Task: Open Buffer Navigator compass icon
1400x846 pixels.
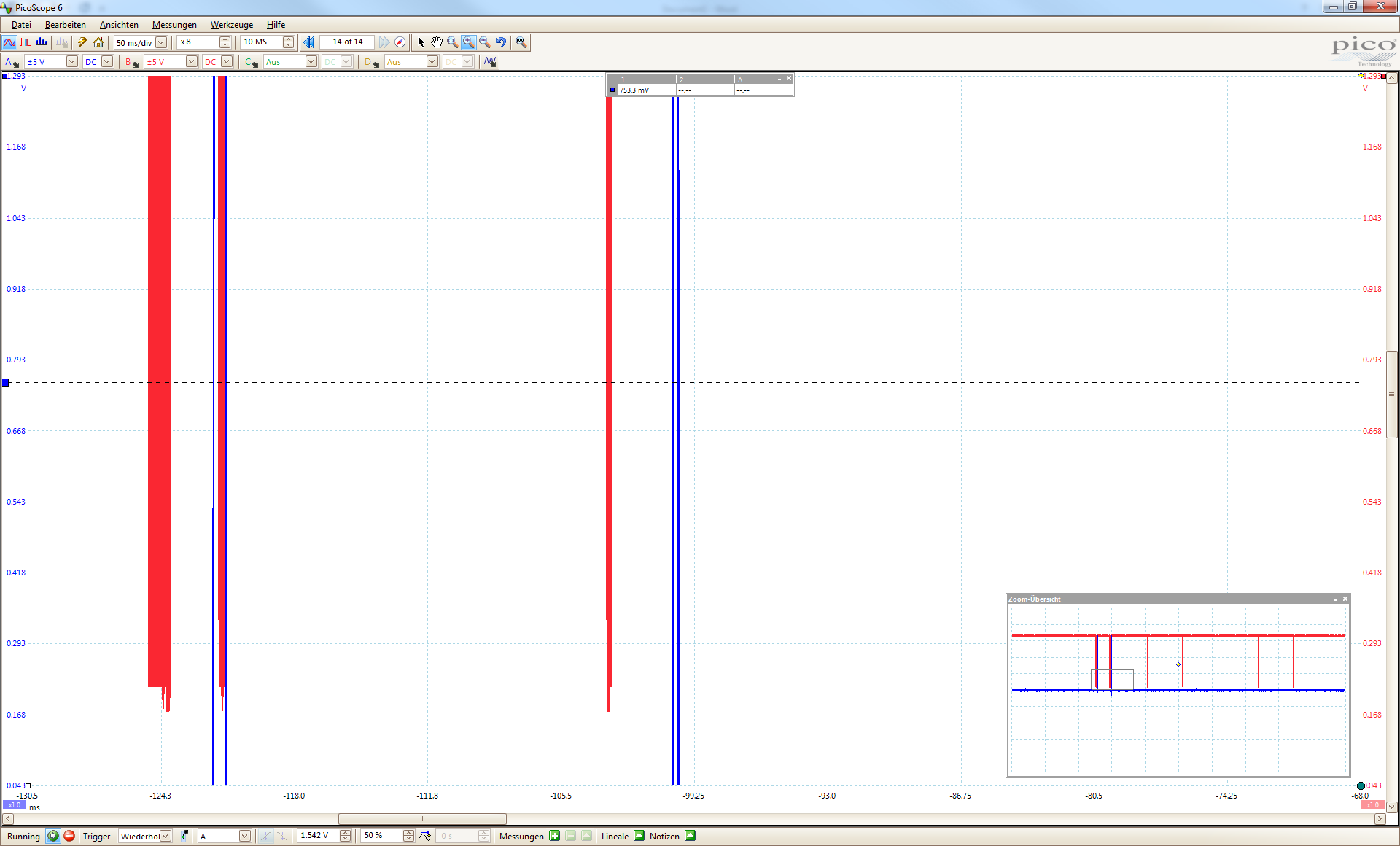Action: point(400,42)
